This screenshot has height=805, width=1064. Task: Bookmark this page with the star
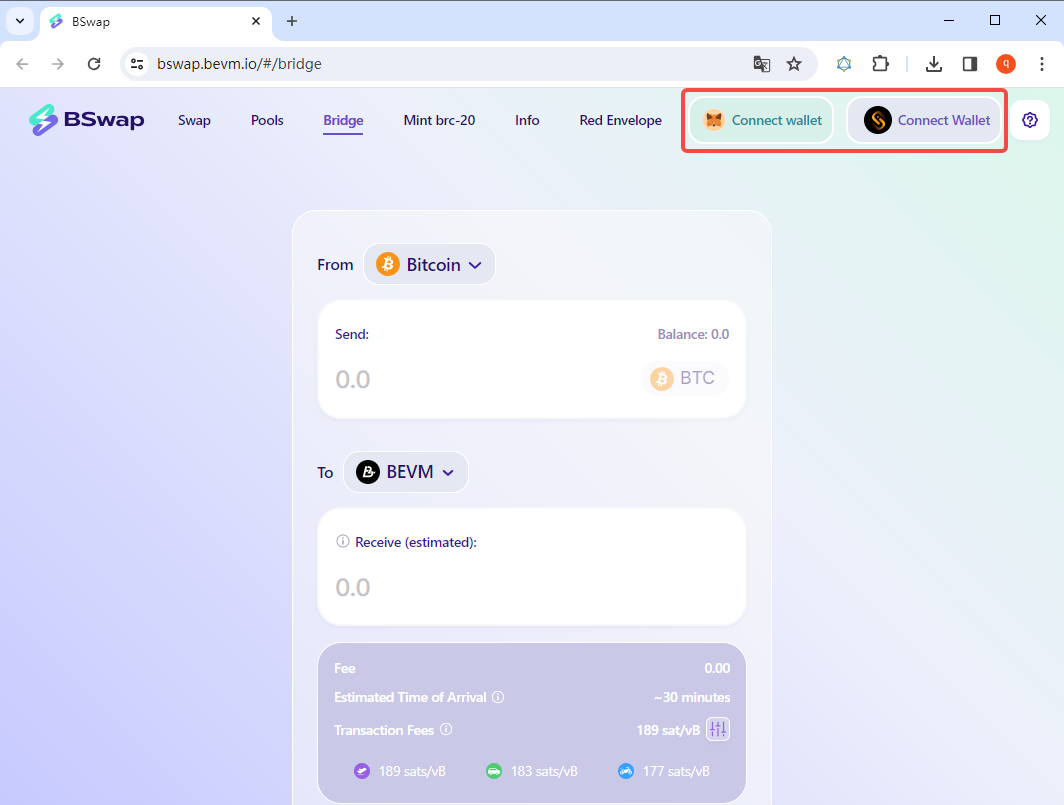click(794, 64)
